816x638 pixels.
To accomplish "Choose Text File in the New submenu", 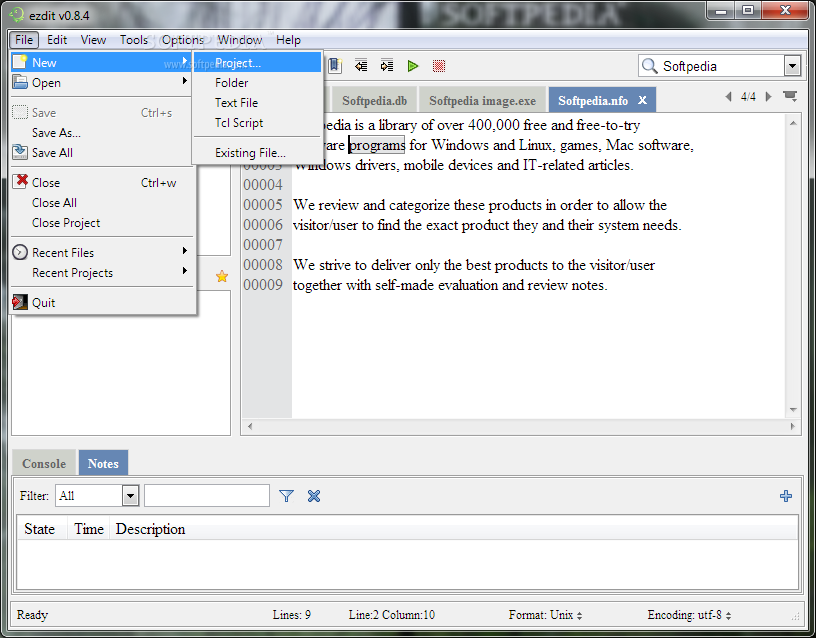I will coord(257,103).
